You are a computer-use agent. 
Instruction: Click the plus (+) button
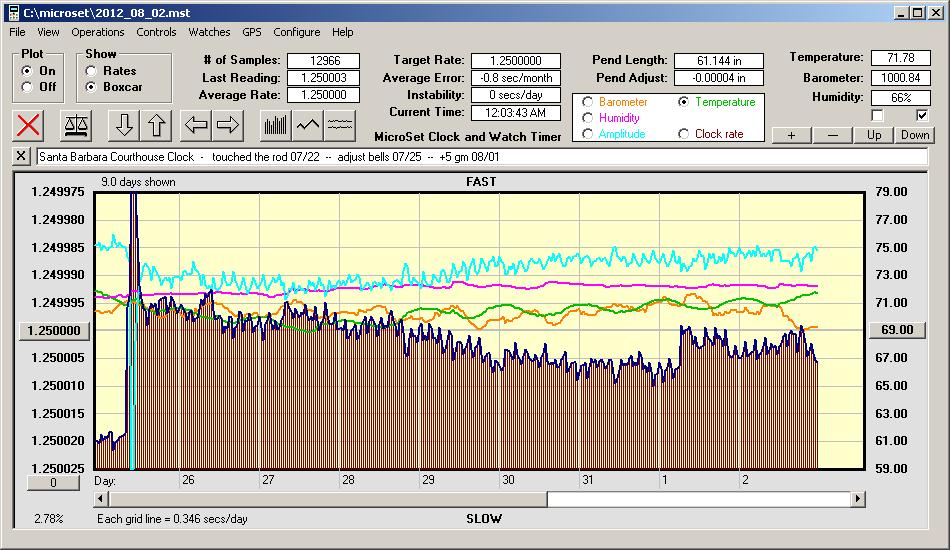791,135
